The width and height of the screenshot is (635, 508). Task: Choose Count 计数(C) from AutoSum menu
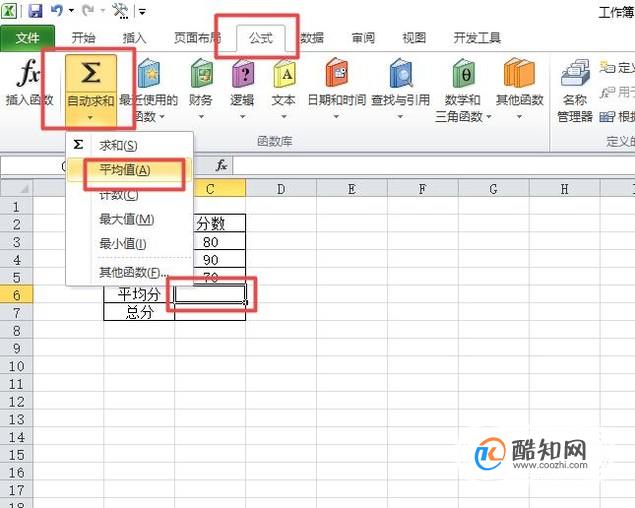tap(130, 195)
